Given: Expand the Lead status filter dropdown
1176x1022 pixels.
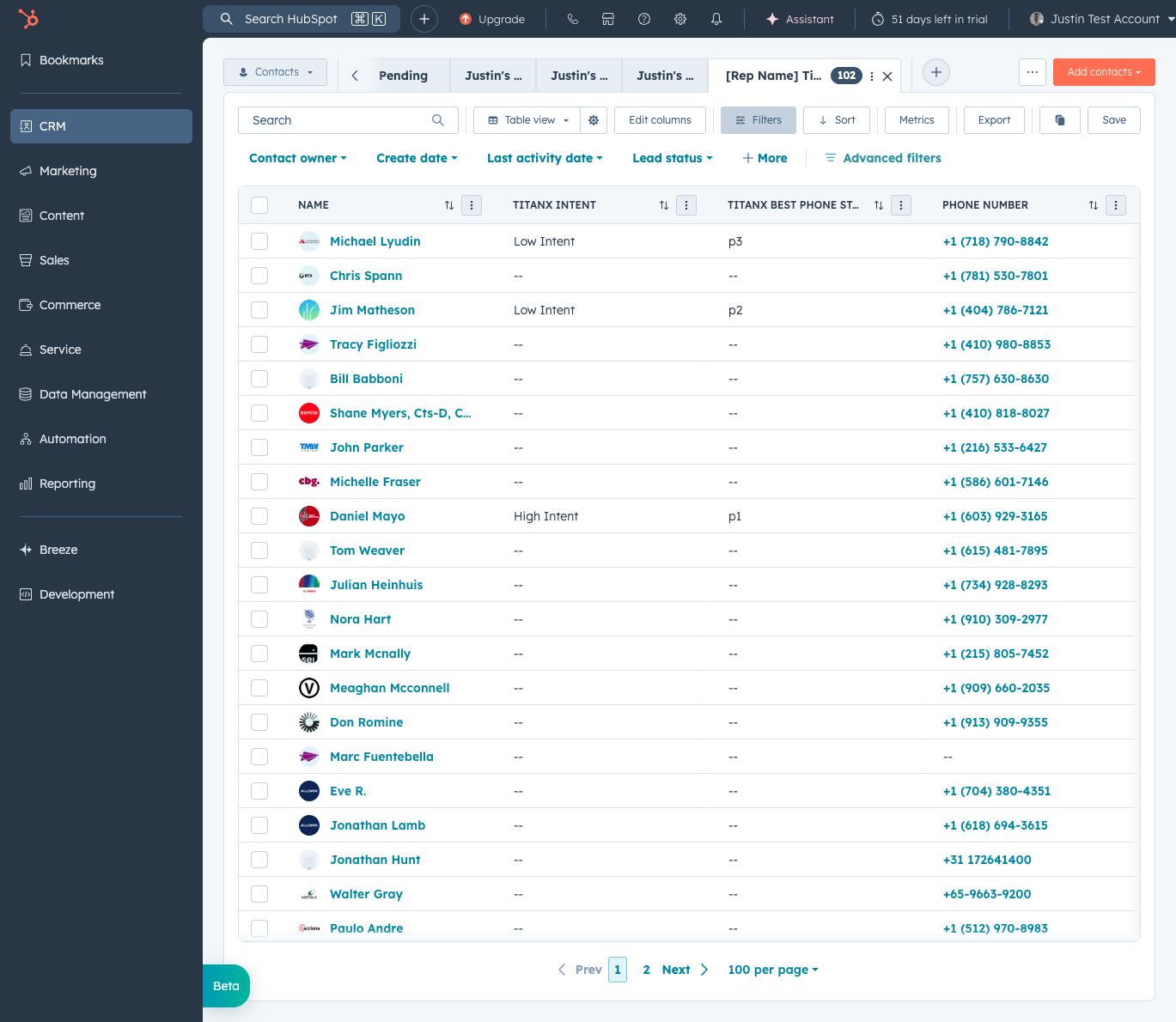Looking at the screenshot, I should click(673, 158).
